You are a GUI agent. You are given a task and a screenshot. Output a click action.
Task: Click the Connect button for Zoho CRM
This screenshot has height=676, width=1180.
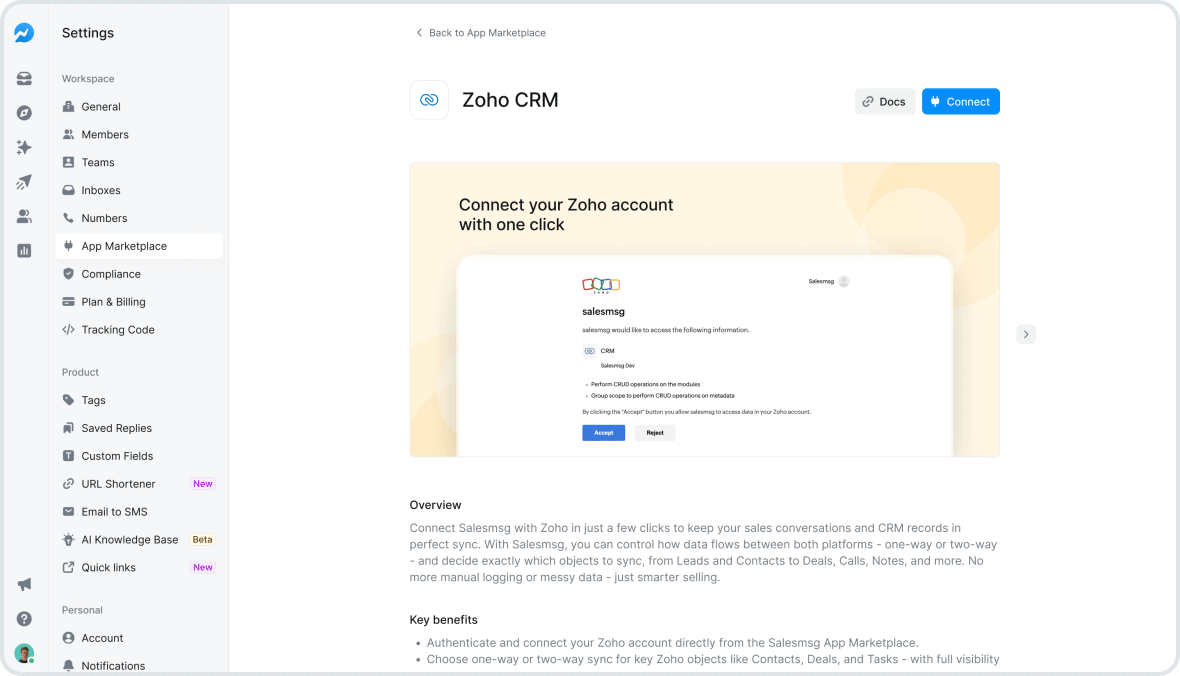point(960,101)
